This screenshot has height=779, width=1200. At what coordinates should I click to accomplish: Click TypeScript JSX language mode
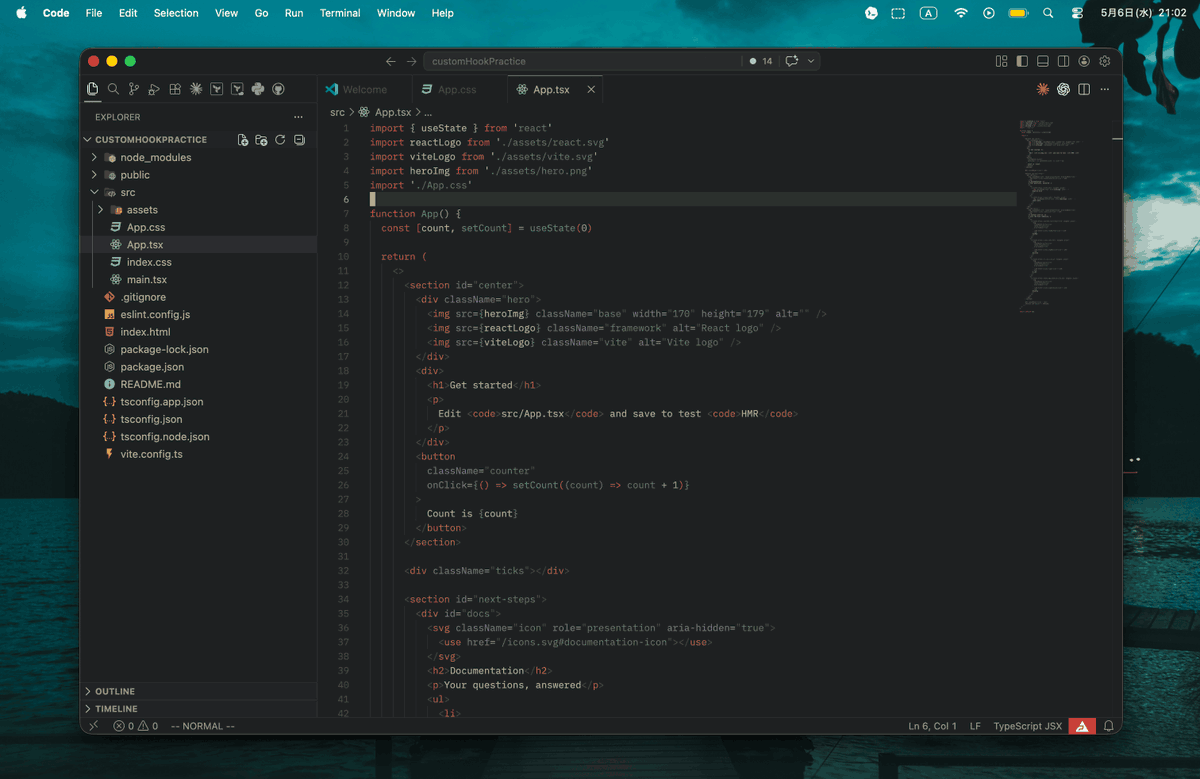[1027, 726]
